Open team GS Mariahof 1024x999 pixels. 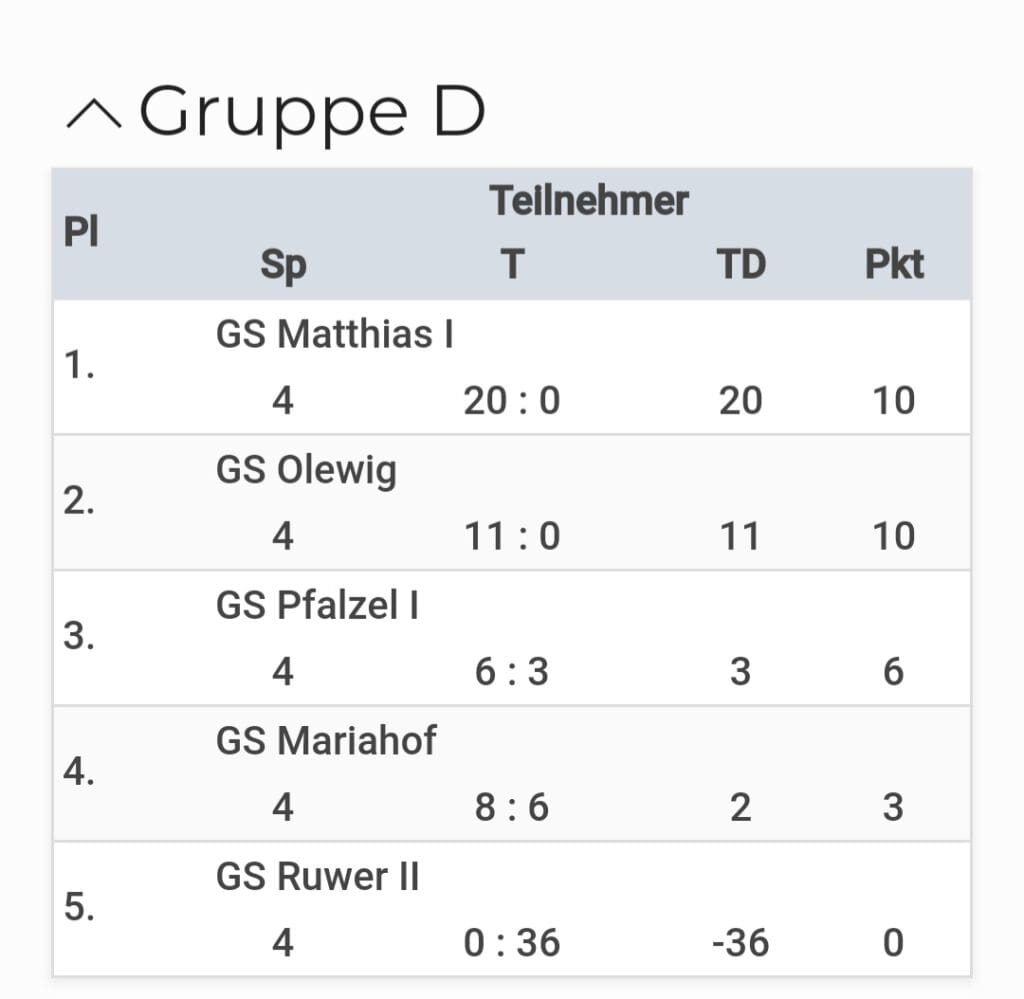[x=326, y=740]
